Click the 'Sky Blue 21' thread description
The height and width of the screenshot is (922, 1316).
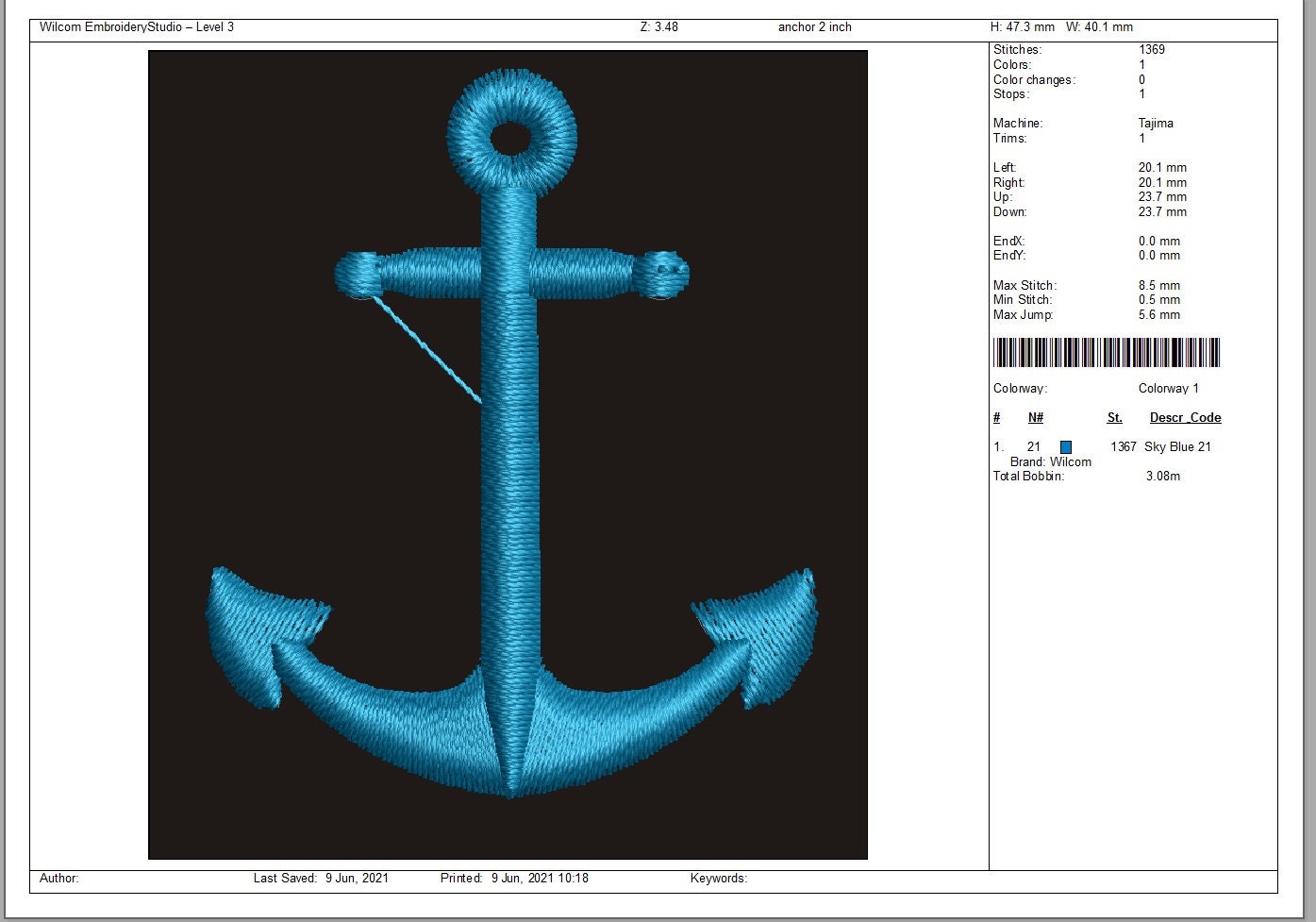pos(1177,447)
